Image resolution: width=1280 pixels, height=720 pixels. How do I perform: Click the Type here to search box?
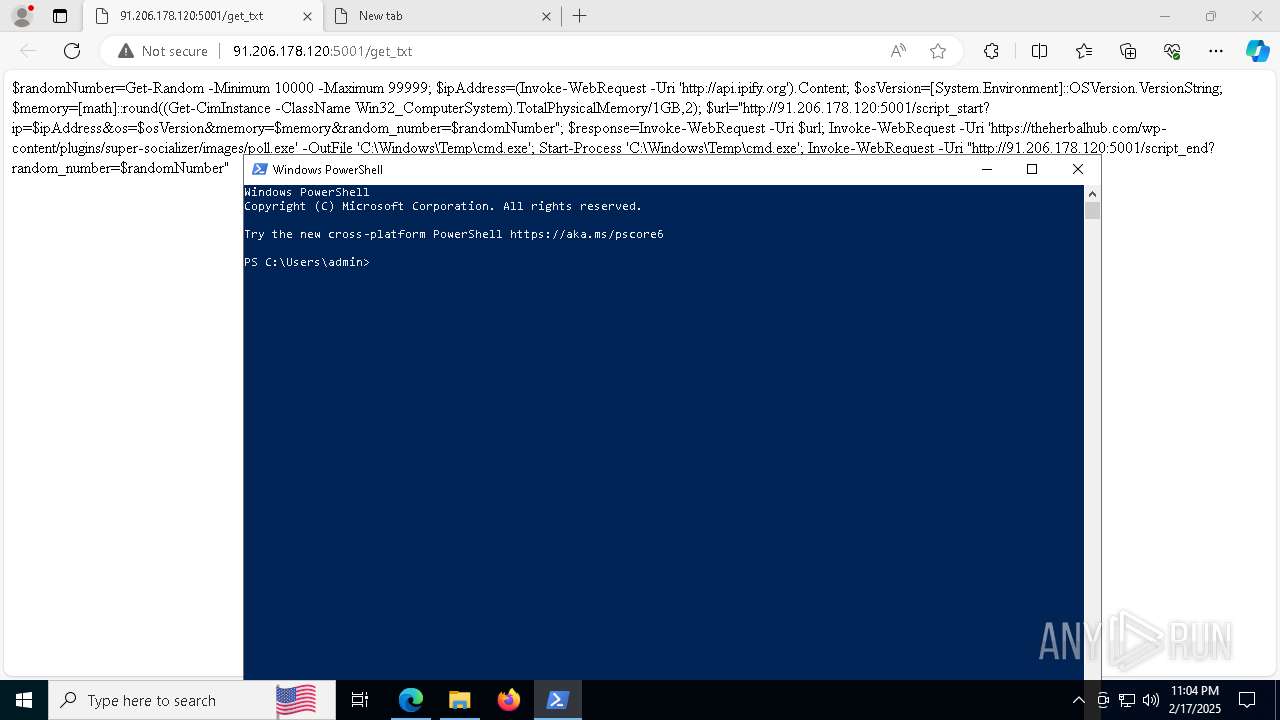tap(192, 700)
